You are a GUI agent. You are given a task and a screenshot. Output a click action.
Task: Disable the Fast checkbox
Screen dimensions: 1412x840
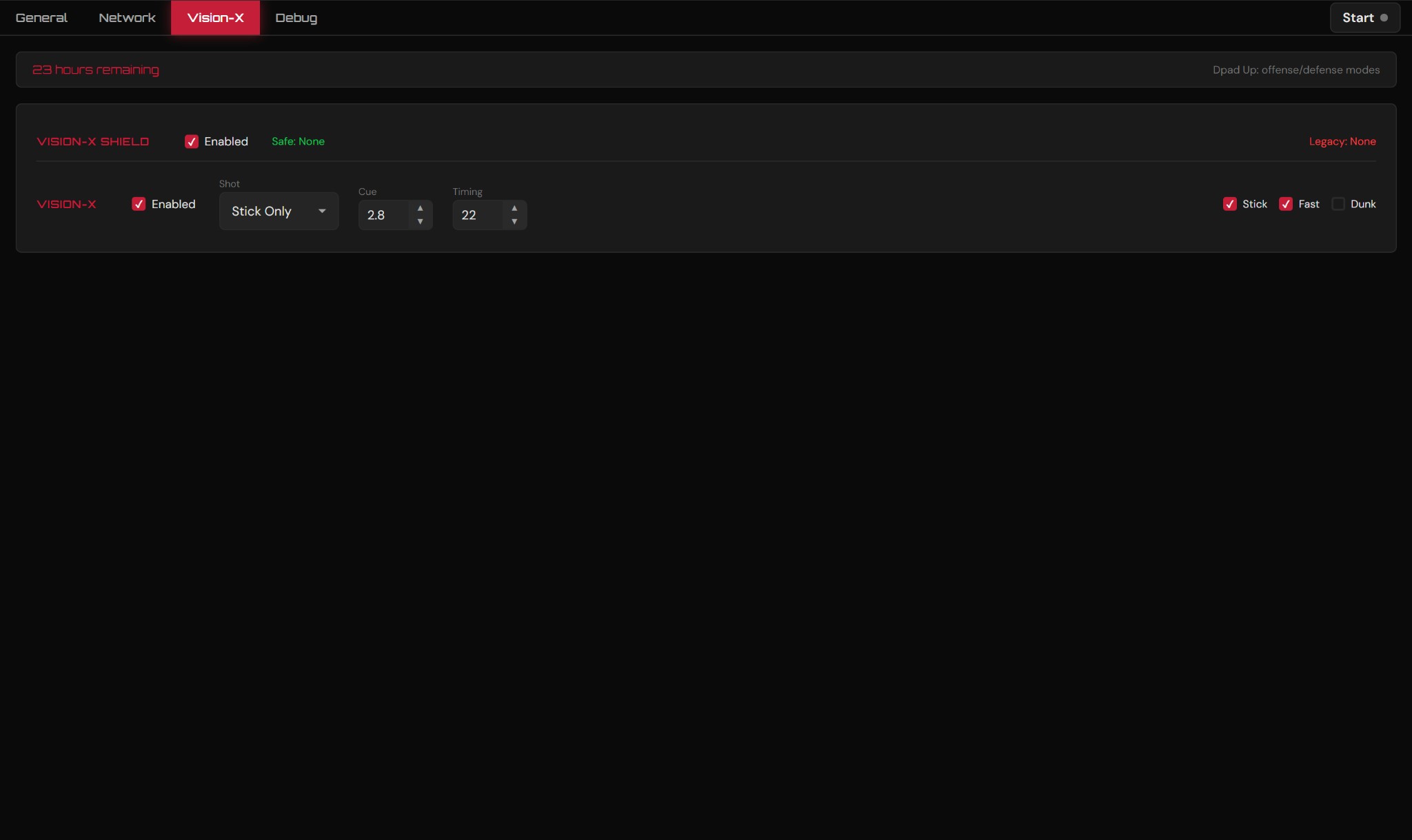(1285, 204)
